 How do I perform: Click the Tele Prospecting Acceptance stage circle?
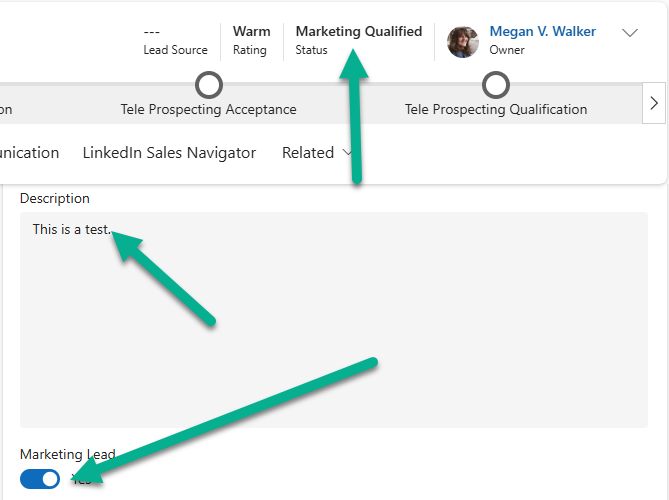208,85
